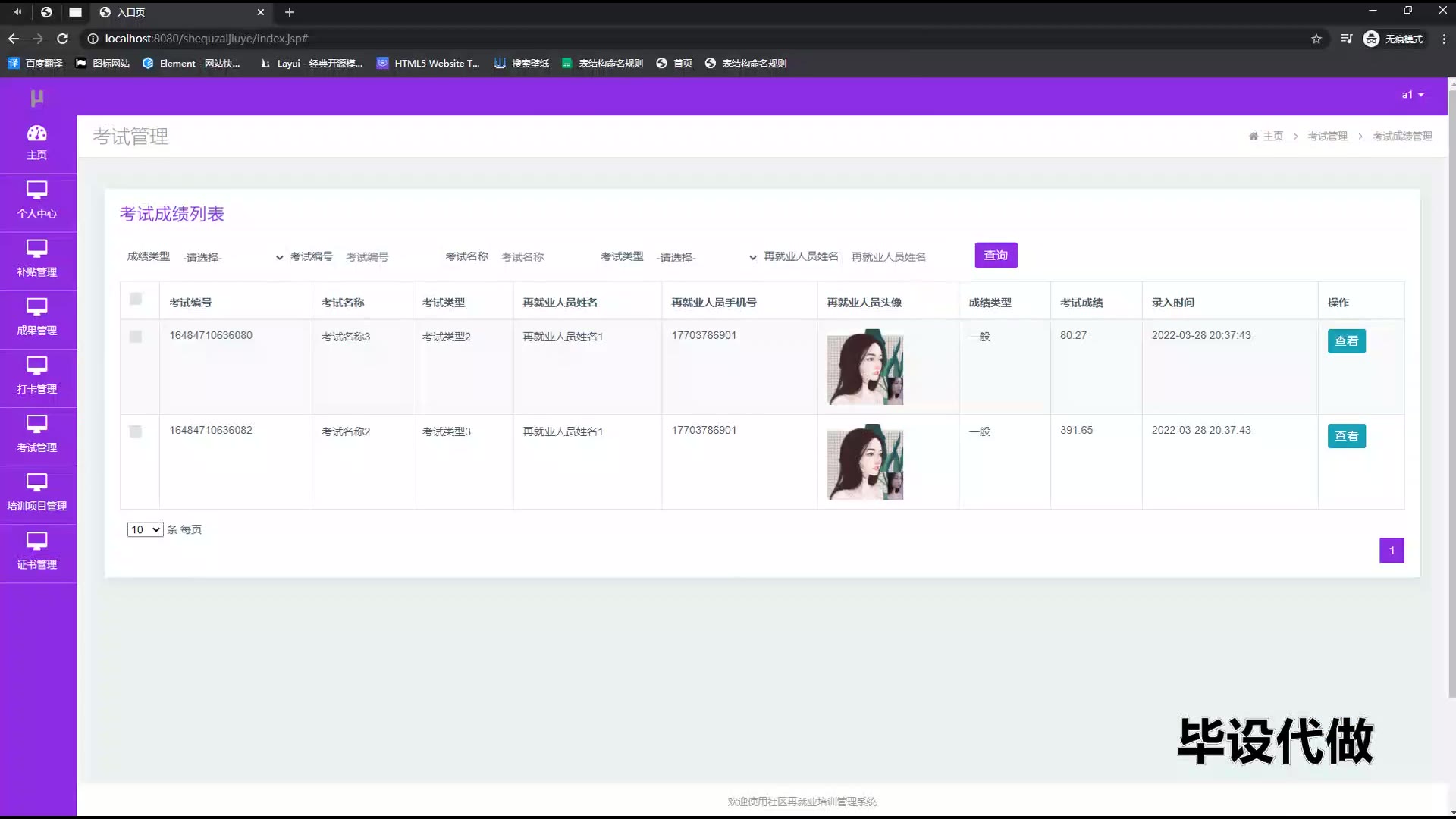Open 考试管理 in the sidebar menu
Screen dimensions: 1456x819
(36, 434)
